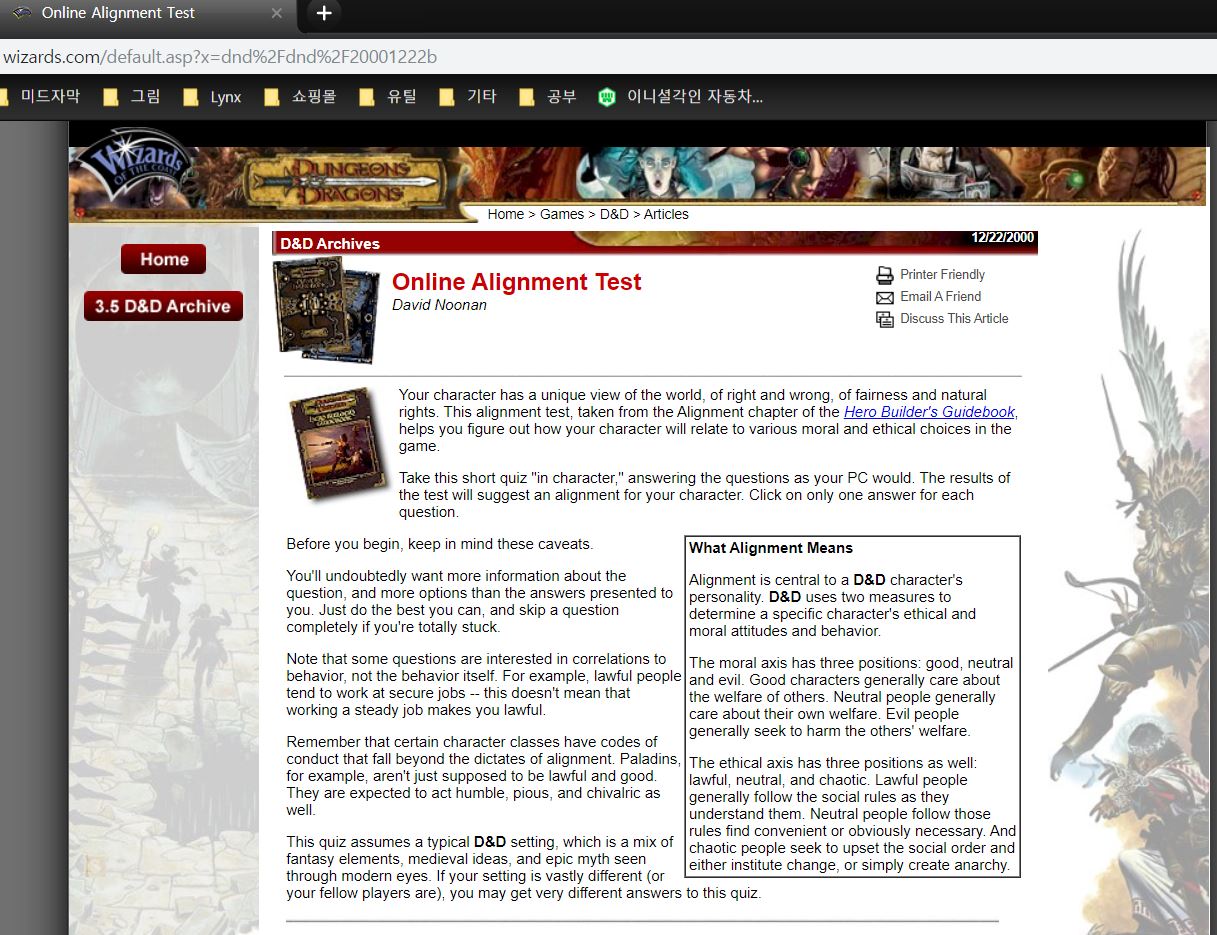1217x935 pixels.
Task: Open the Hero Builder's Guidebook link
Action: pos(930,412)
